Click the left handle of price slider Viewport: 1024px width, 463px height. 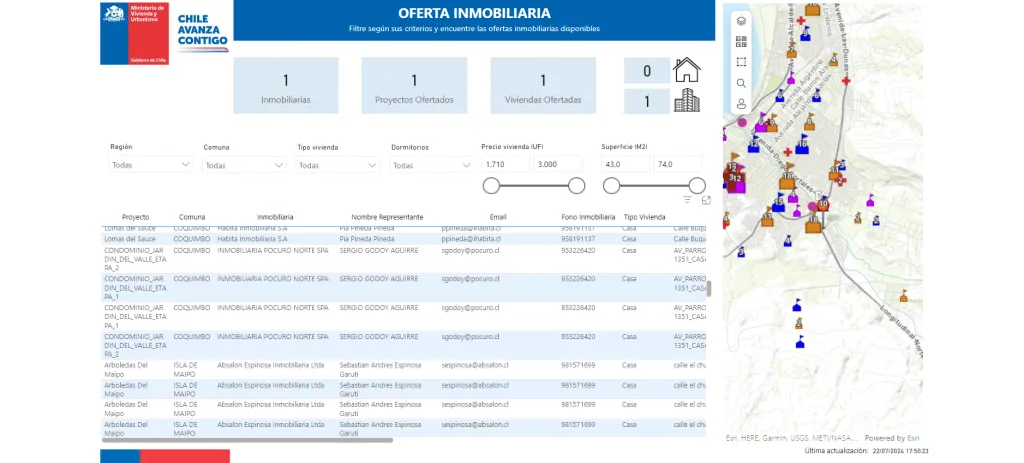coord(491,185)
